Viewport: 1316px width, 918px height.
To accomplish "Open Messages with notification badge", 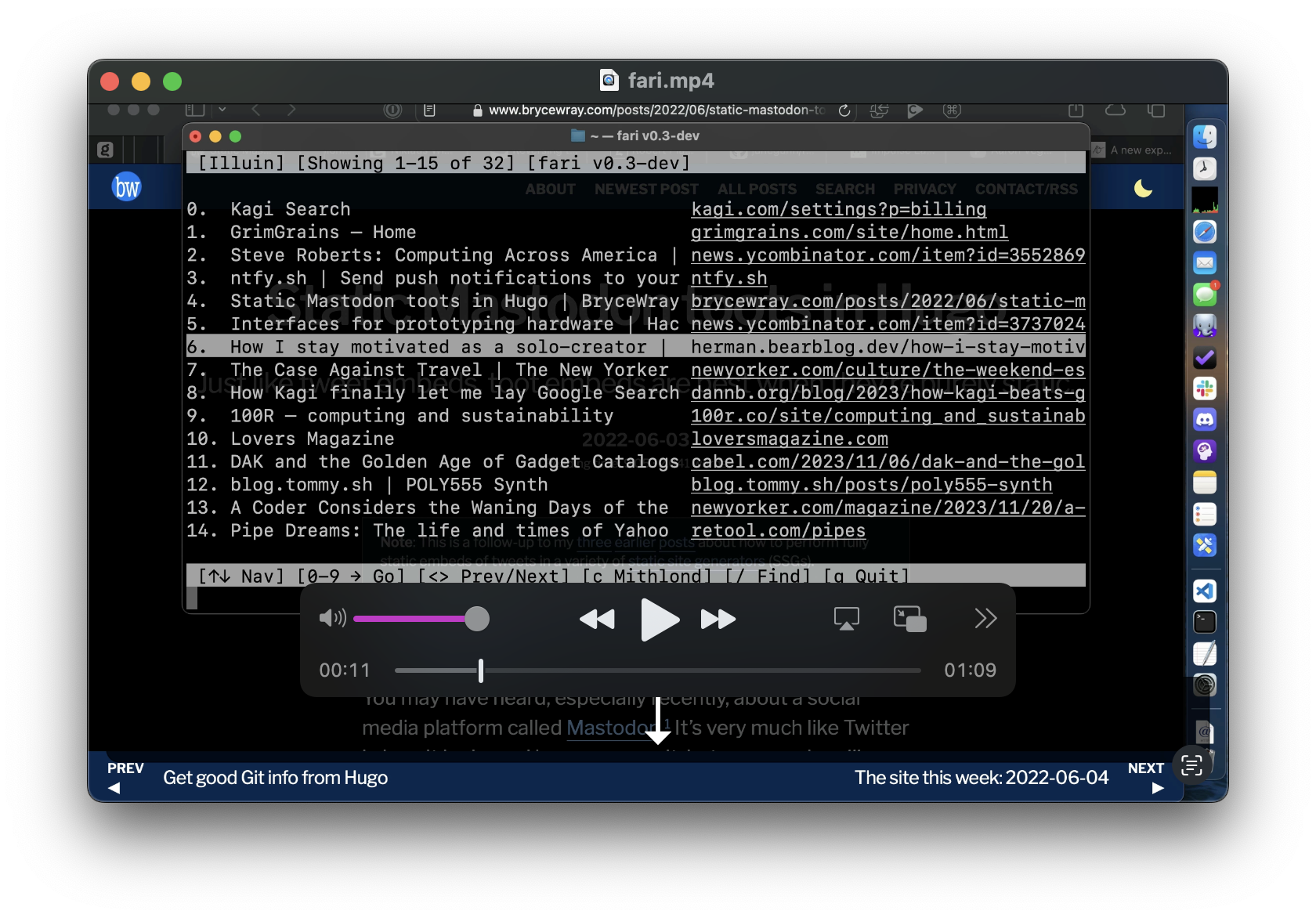I will pyautogui.click(x=1205, y=295).
